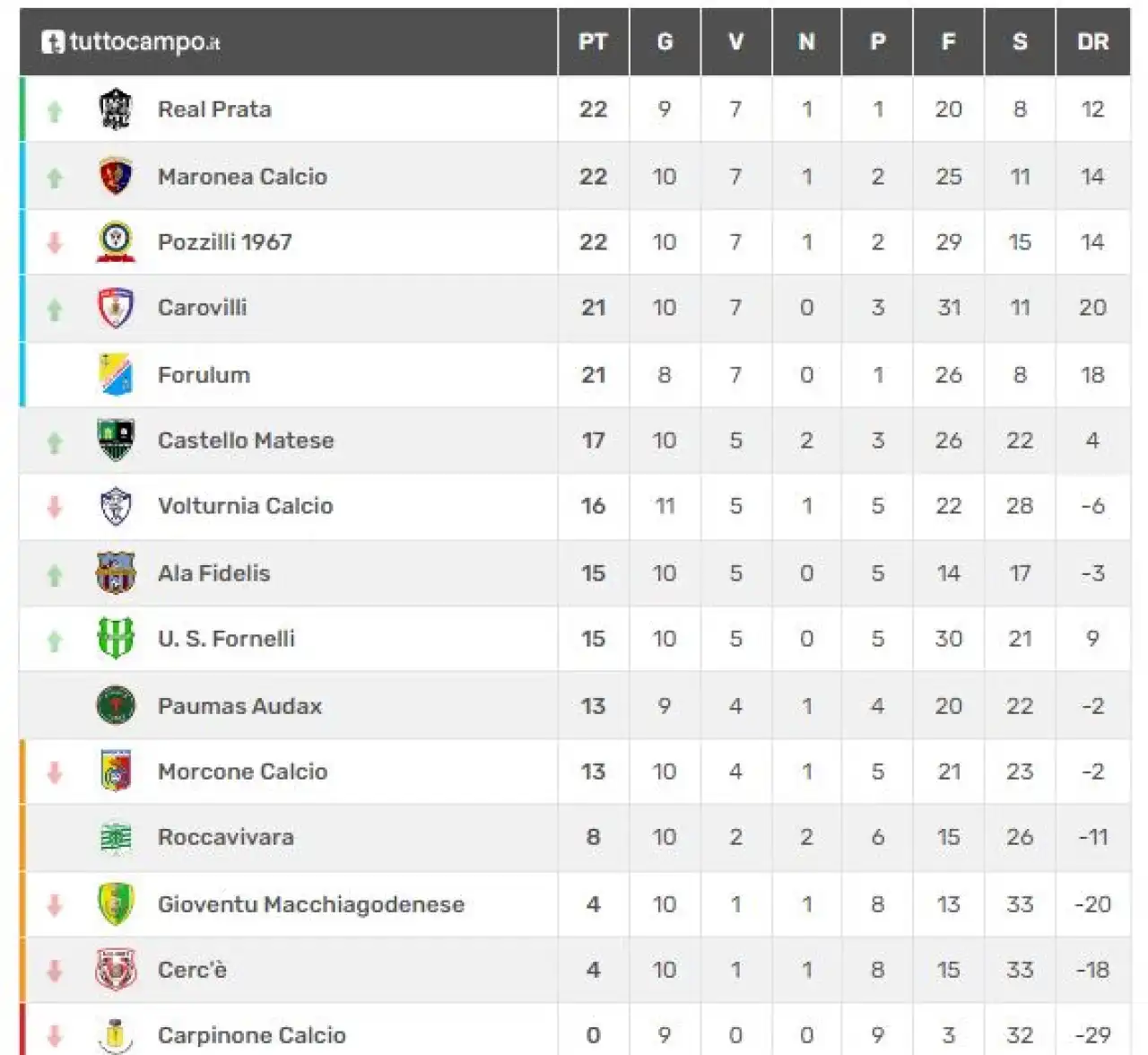This screenshot has height=1055, width=1148.
Task: Click the Cerc'è team crest
Action: click(x=115, y=970)
